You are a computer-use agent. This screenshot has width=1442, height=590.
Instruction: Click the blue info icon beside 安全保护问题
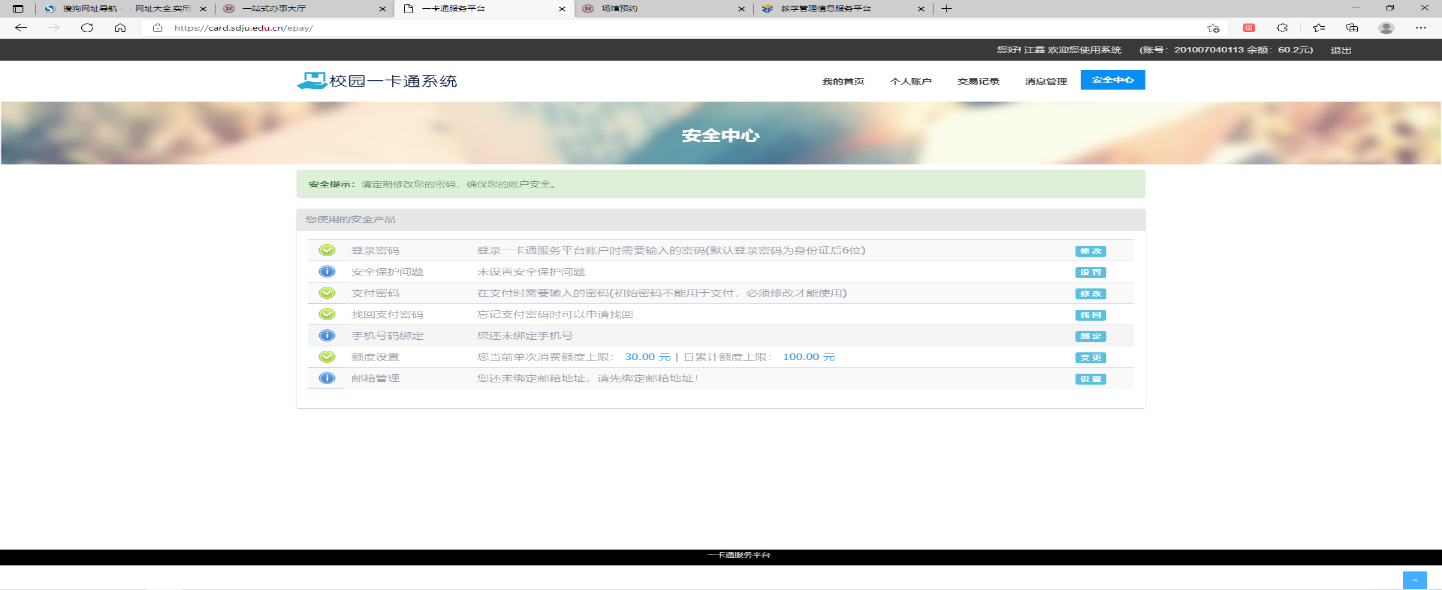[x=327, y=272]
